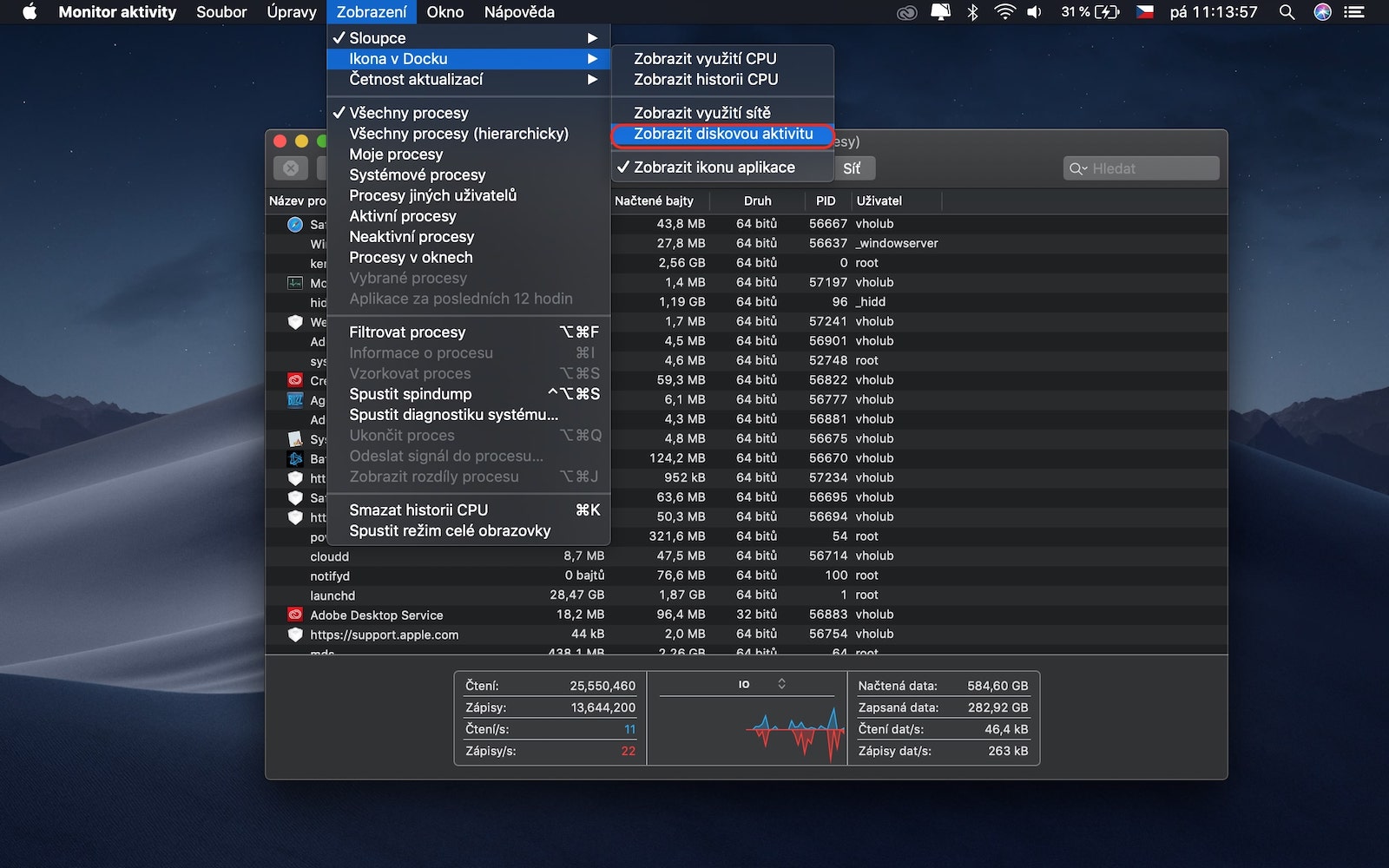Focus the Hledat search field
The width and height of the screenshot is (1389, 868).
point(1141,168)
